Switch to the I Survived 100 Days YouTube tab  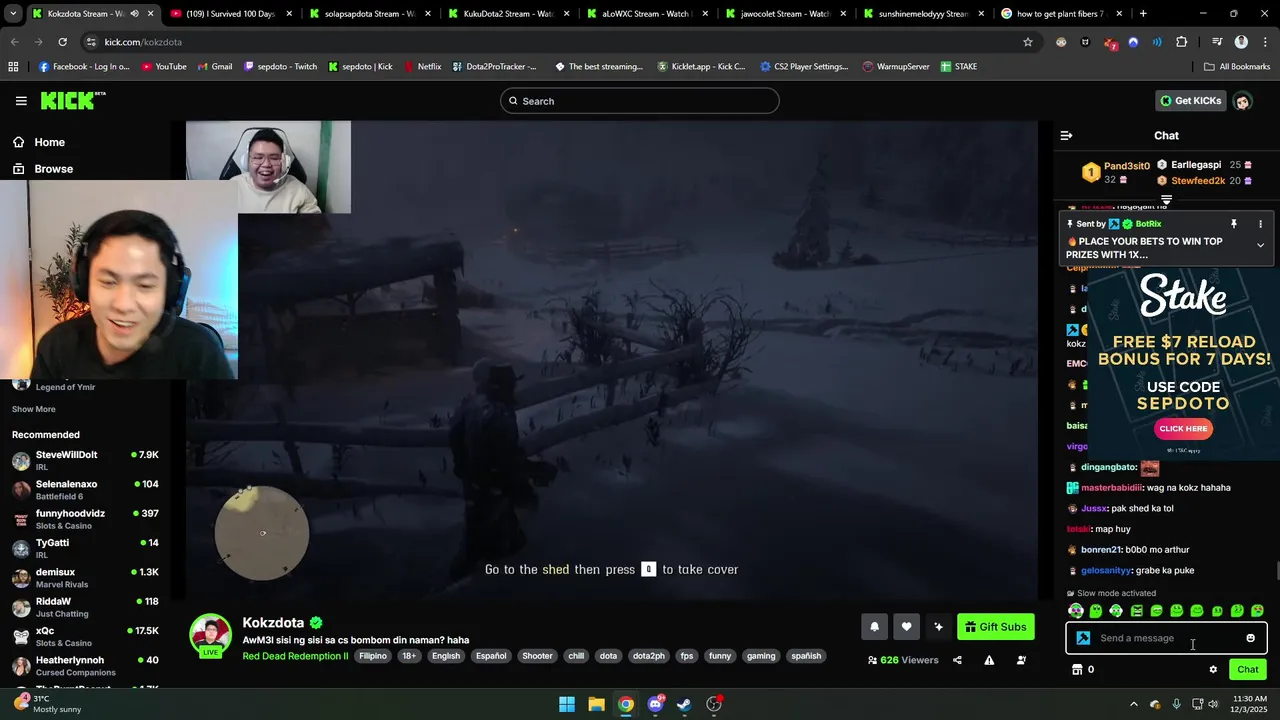pos(230,14)
